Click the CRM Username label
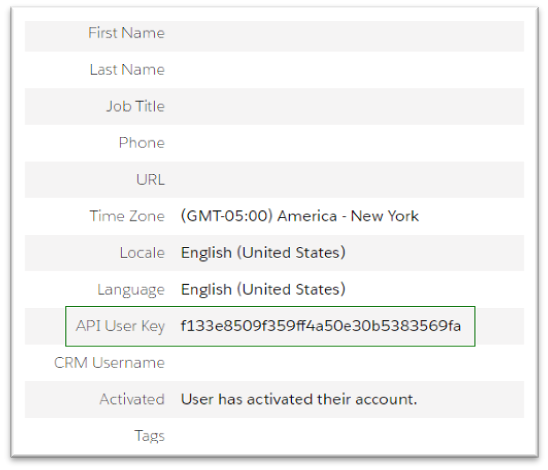 pos(109,363)
